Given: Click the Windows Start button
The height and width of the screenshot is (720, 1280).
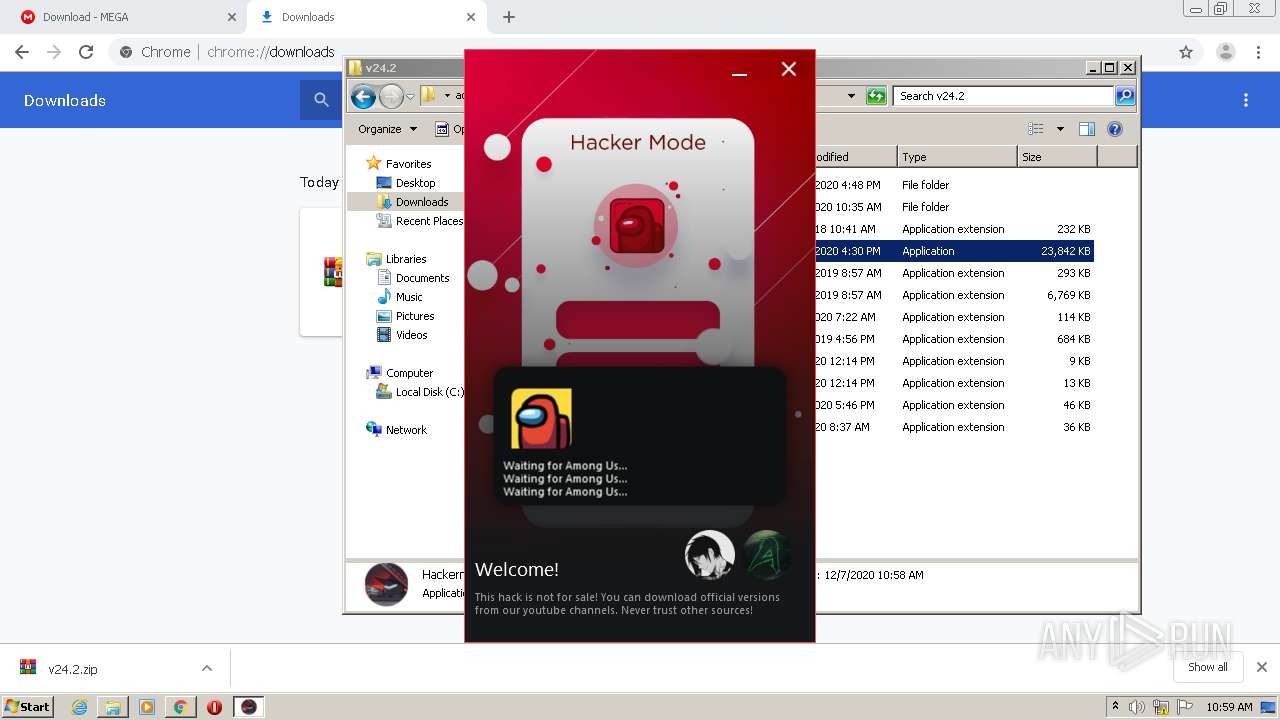Looking at the screenshot, I should tap(28, 707).
